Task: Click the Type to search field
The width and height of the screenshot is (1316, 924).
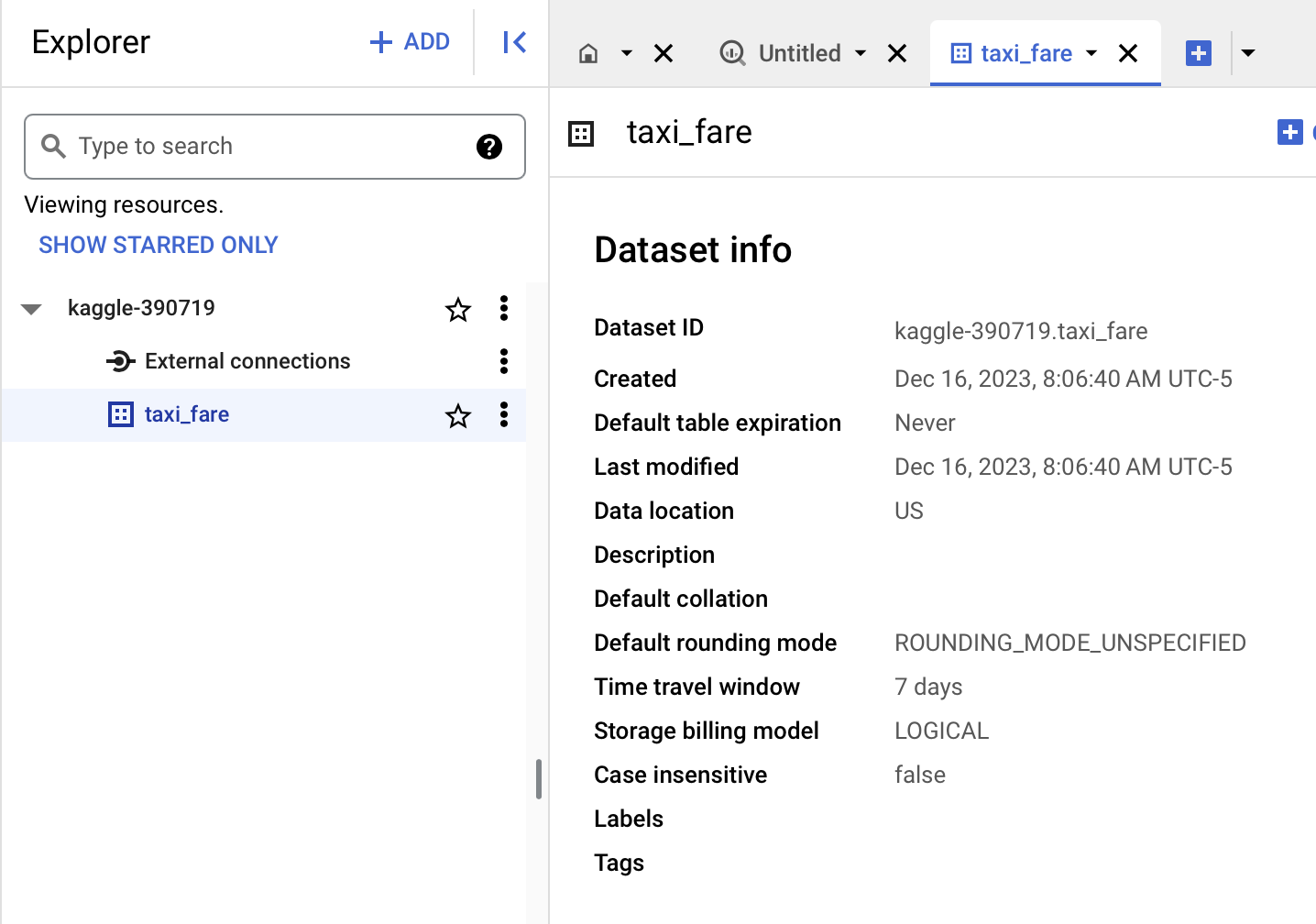Action: pyautogui.click(x=266, y=147)
